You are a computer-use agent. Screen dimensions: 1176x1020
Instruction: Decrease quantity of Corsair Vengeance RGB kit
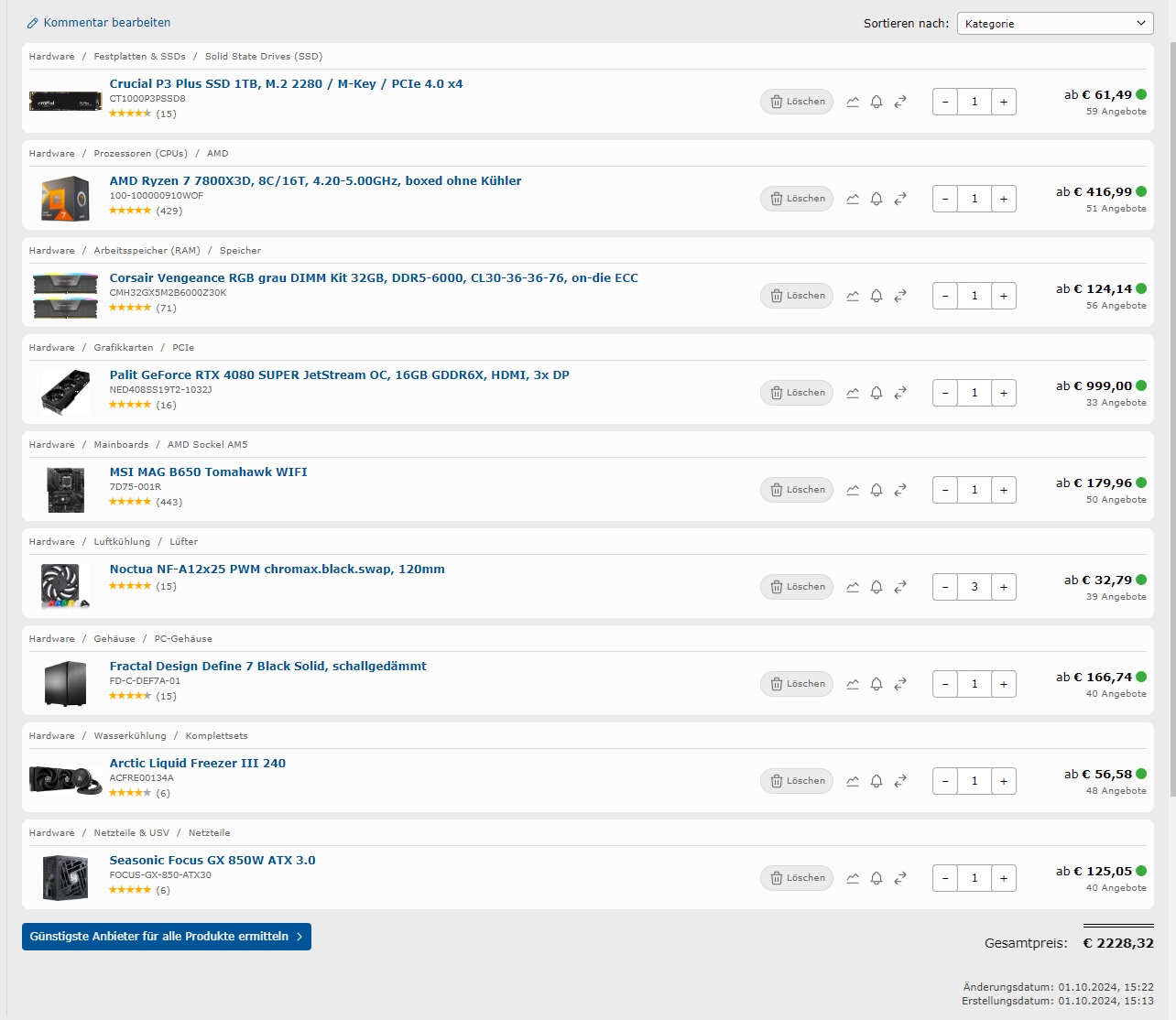point(945,296)
